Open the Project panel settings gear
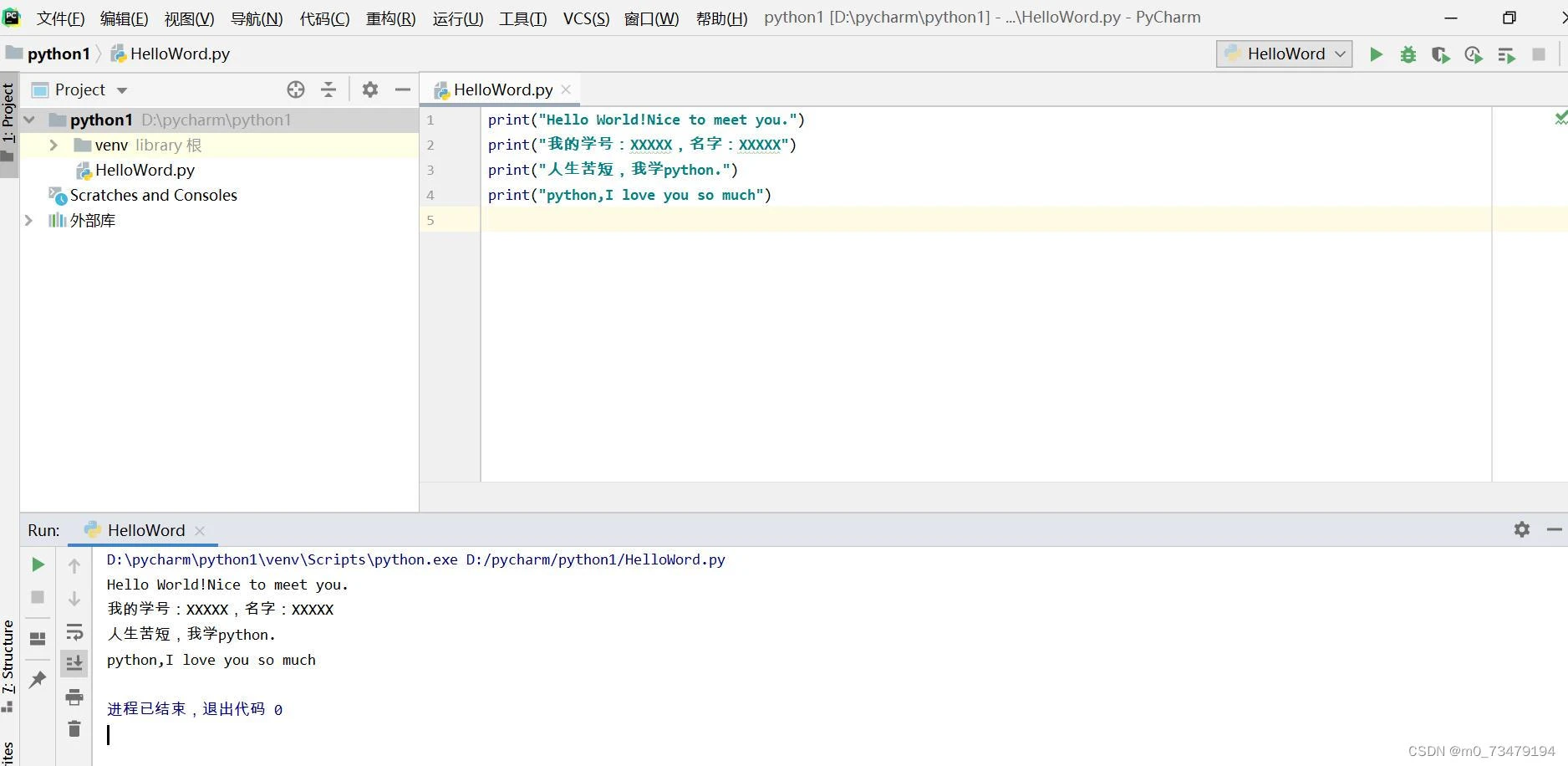The height and width of the screenshot is (766, 1568). (x=370, y=89)
